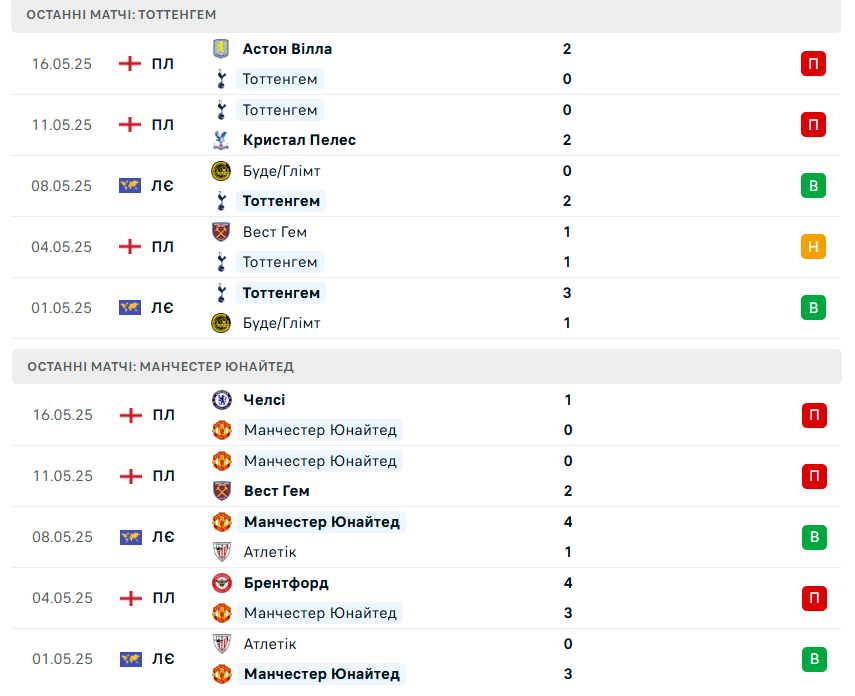The width and height of the screenshot is (855, 696).
Task: Click the West Ham crest in the 04.05.25 match
Action: (221, 232)
